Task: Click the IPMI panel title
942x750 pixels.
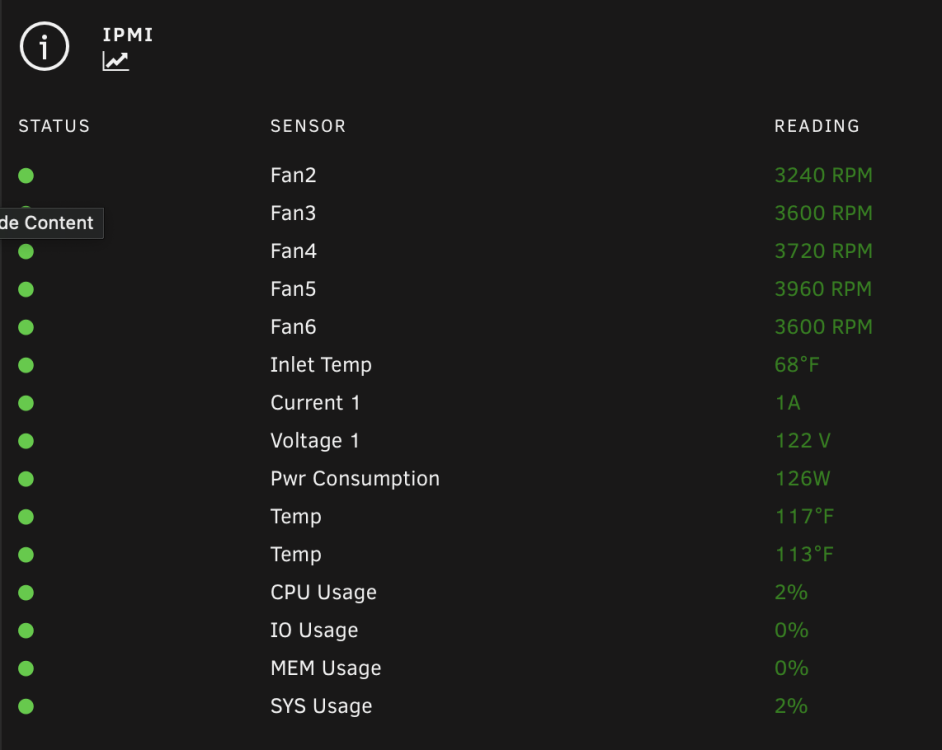Action: (x=127, y=35)
